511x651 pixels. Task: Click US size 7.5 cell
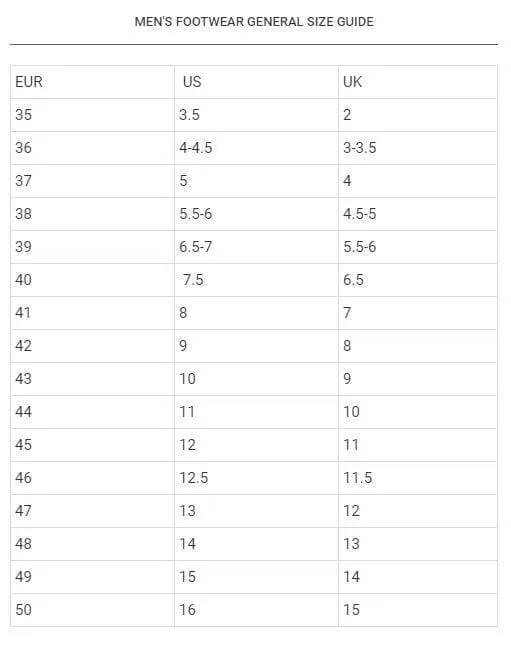(256, 280)
